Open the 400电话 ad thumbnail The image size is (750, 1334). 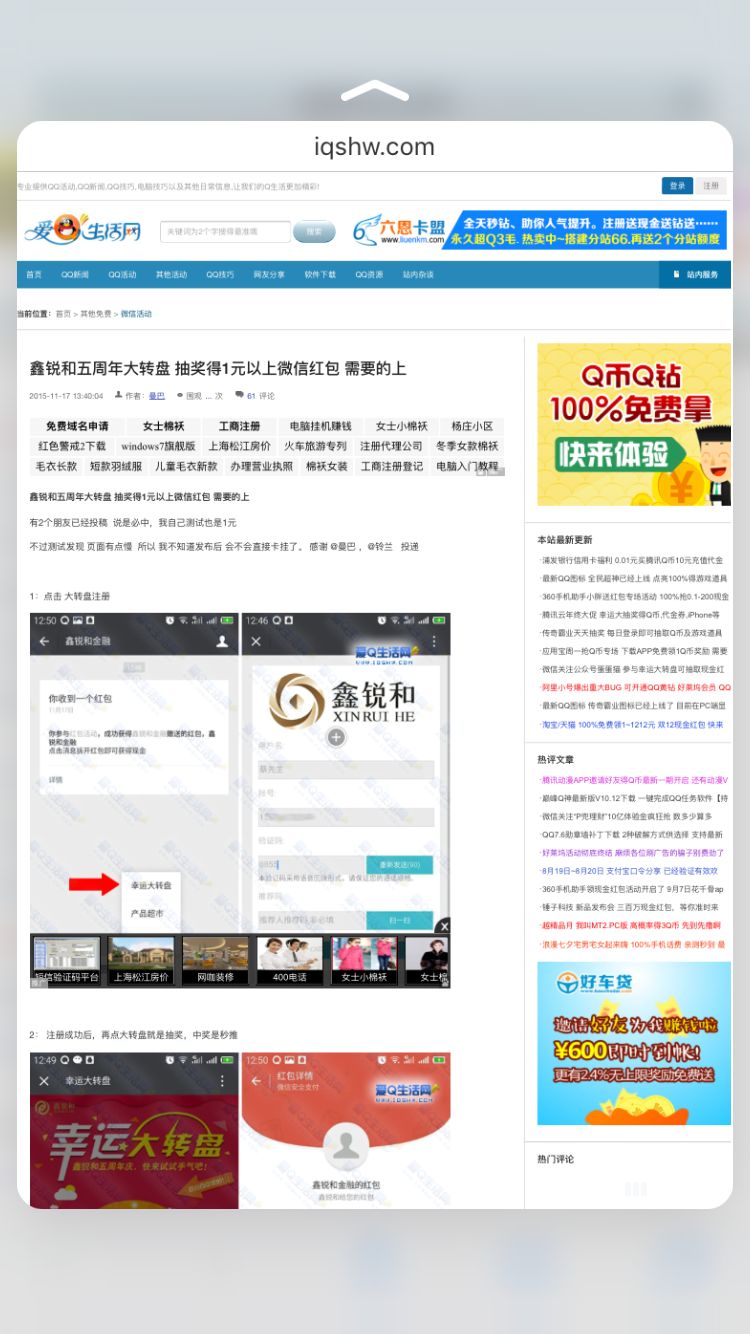coord(289,960)
